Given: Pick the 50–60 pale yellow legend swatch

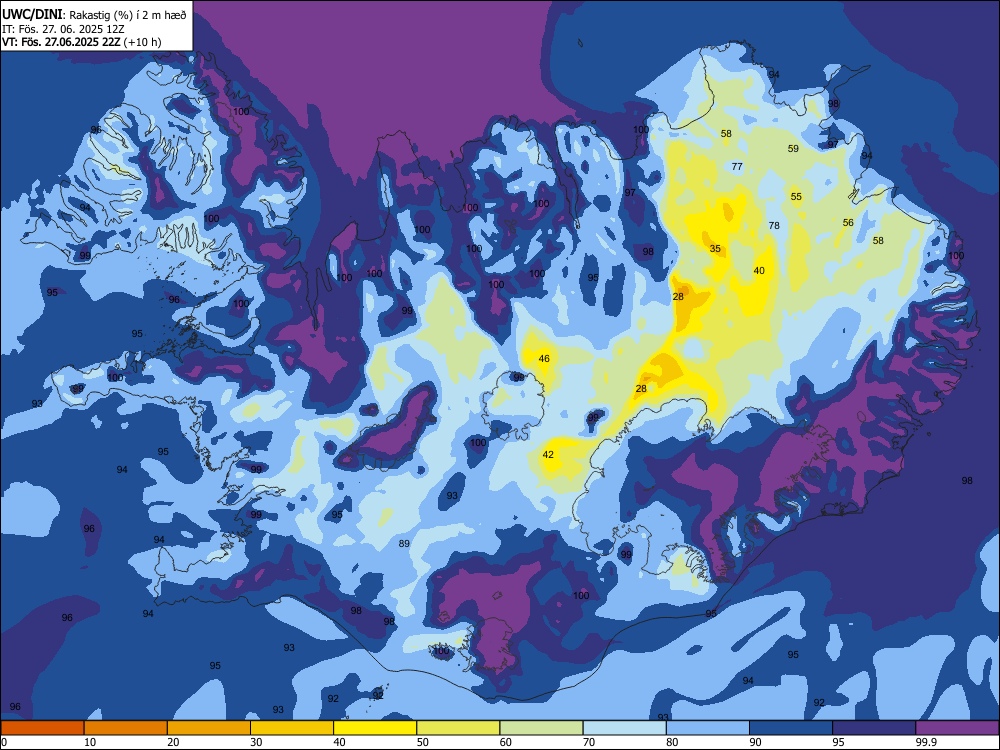Looking at the screenshot, I should coord(459,728).
